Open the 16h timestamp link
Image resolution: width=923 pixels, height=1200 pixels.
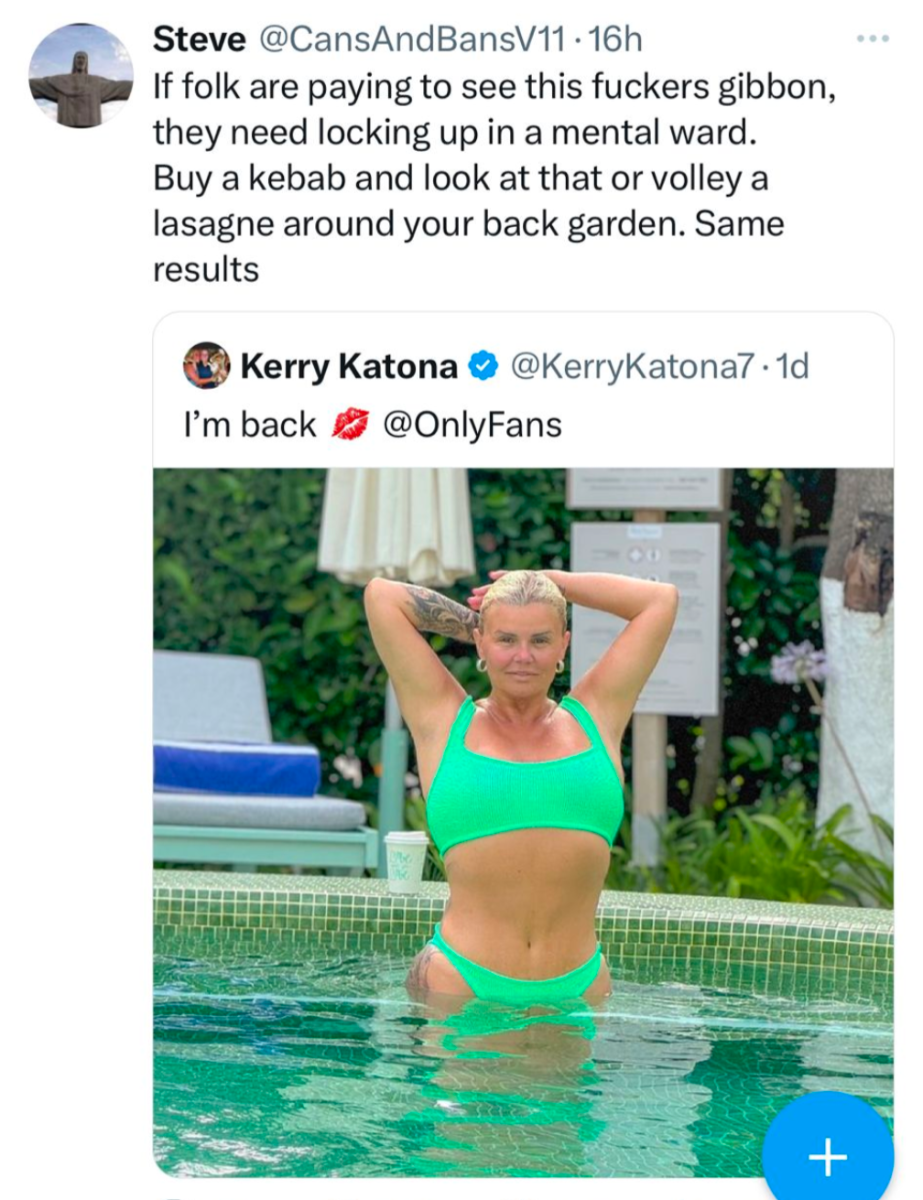click(x=616, y=39)
